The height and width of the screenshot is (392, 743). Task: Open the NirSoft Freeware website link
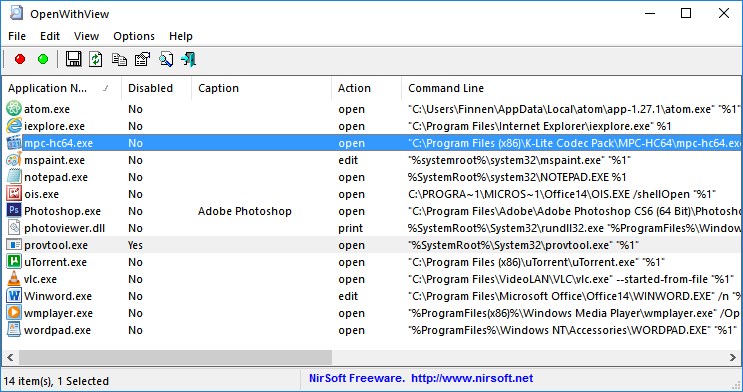pyautogui.click(x=421, y=378)
